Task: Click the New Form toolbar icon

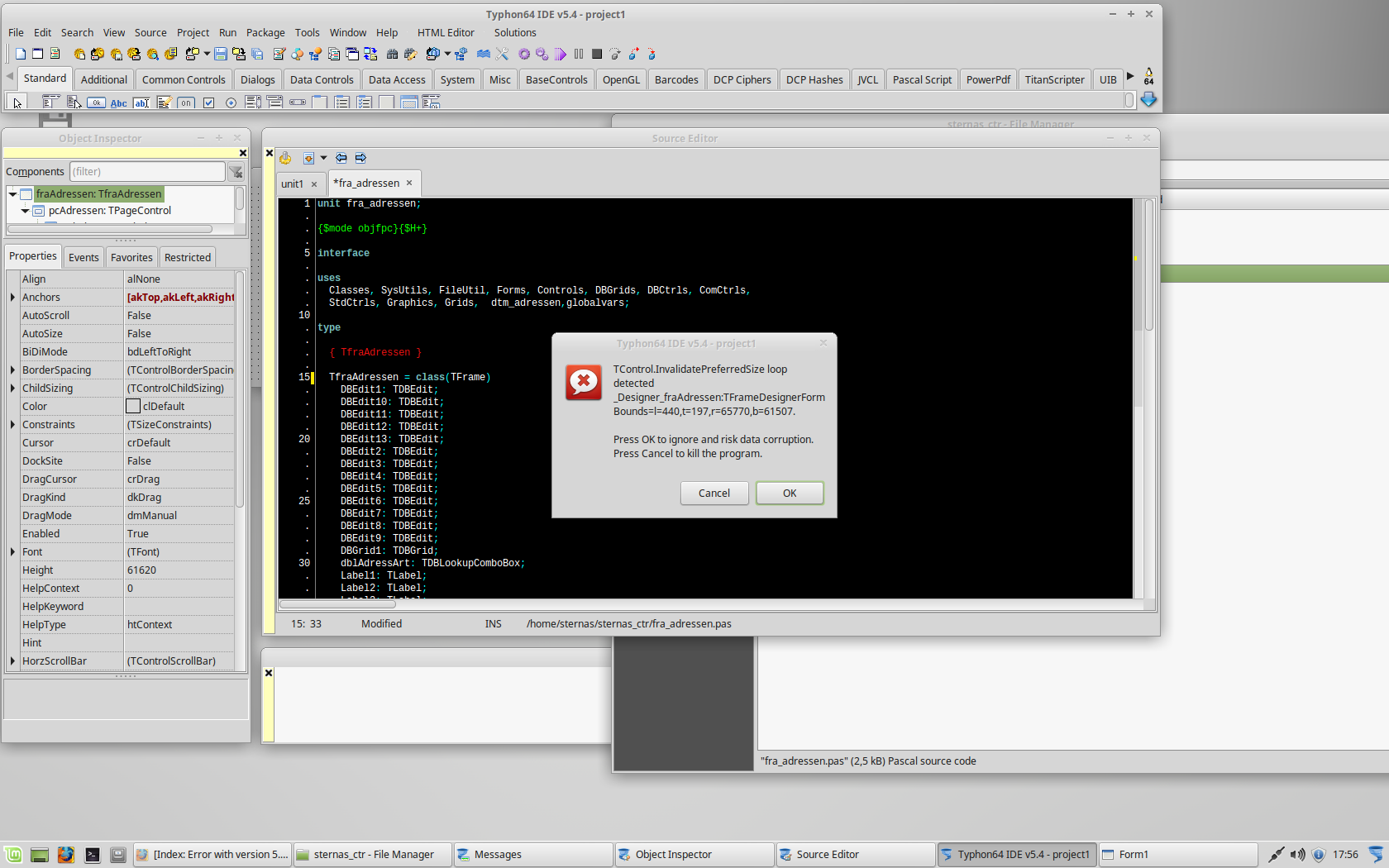Action: click(37, 54)
